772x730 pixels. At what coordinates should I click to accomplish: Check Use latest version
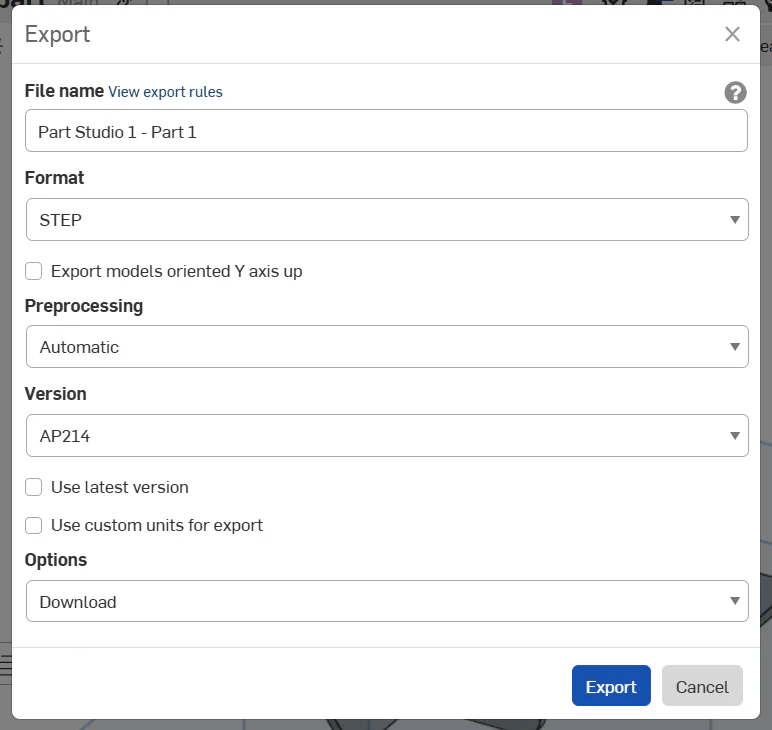point(33,487)
